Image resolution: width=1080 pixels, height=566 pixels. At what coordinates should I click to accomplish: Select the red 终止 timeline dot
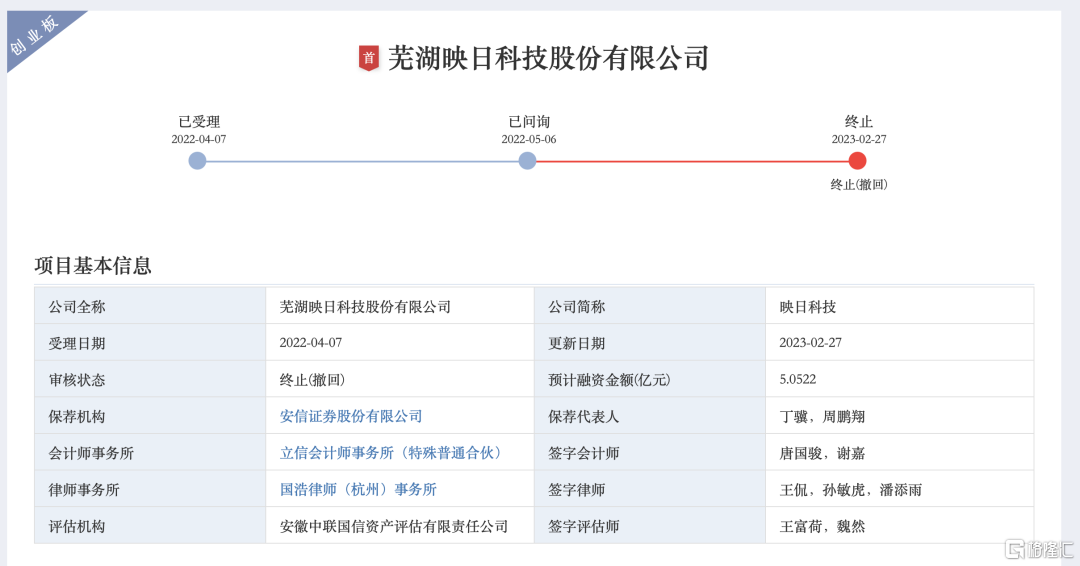[858, 161]
